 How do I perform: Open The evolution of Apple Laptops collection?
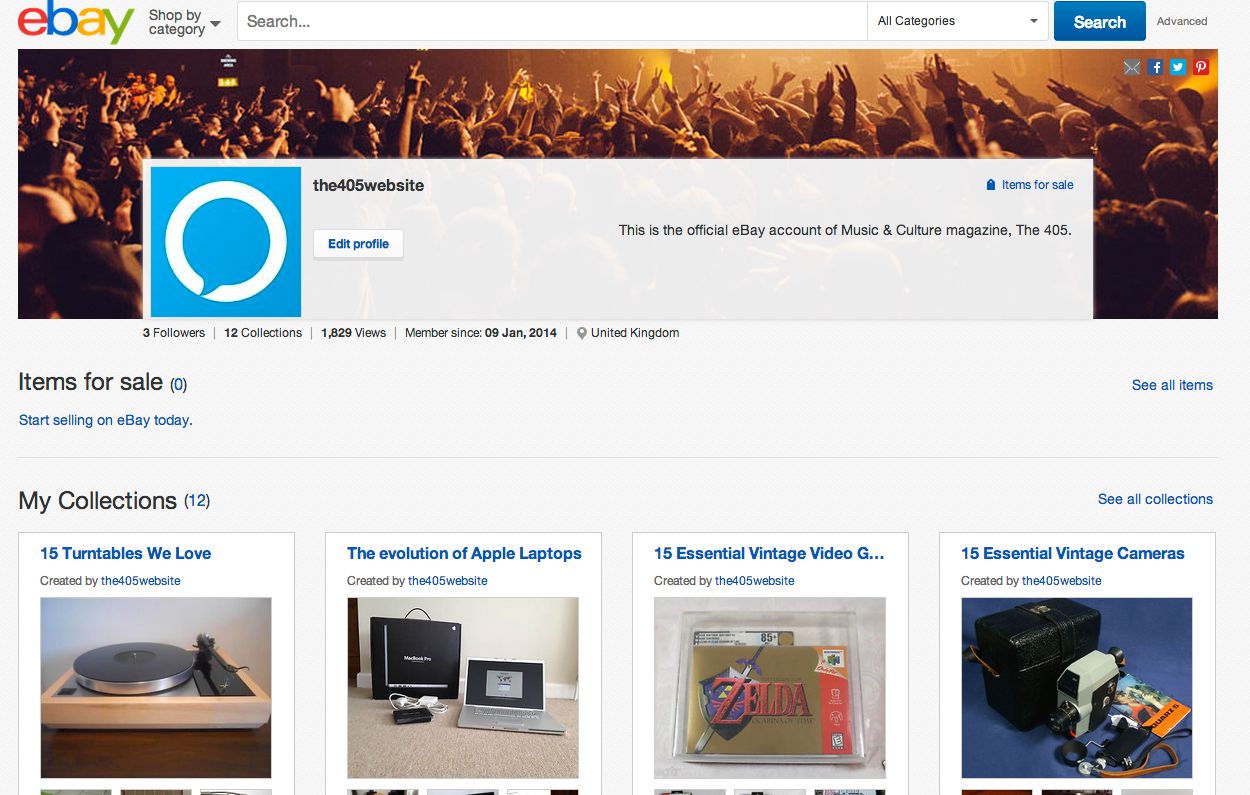click(x=464, y=553)
